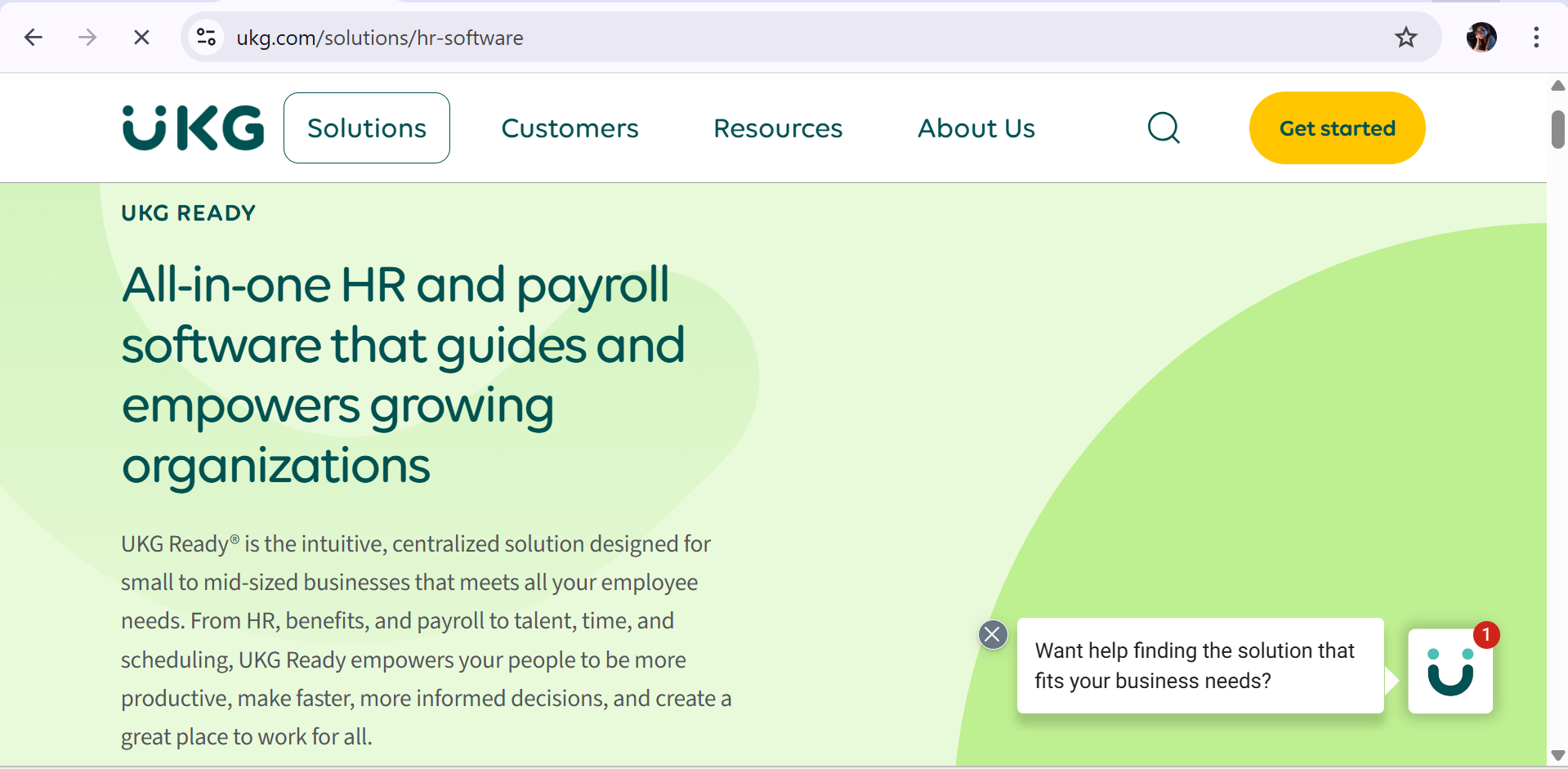View site information icon in address bar
The height and width of the screenshot is (769, 1568).
207,38
